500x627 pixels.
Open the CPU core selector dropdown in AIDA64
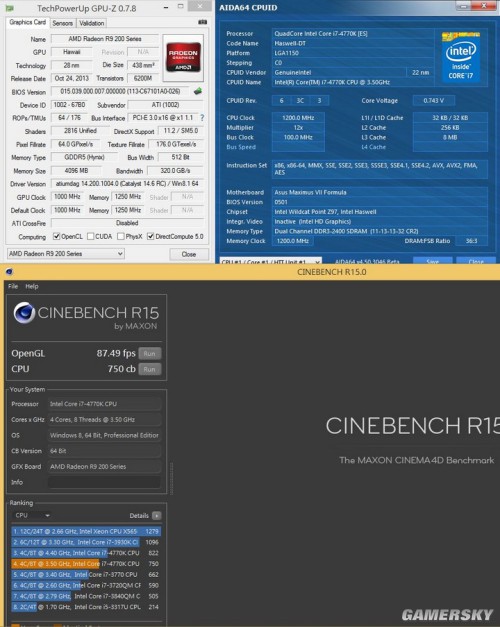click(271, 261)
